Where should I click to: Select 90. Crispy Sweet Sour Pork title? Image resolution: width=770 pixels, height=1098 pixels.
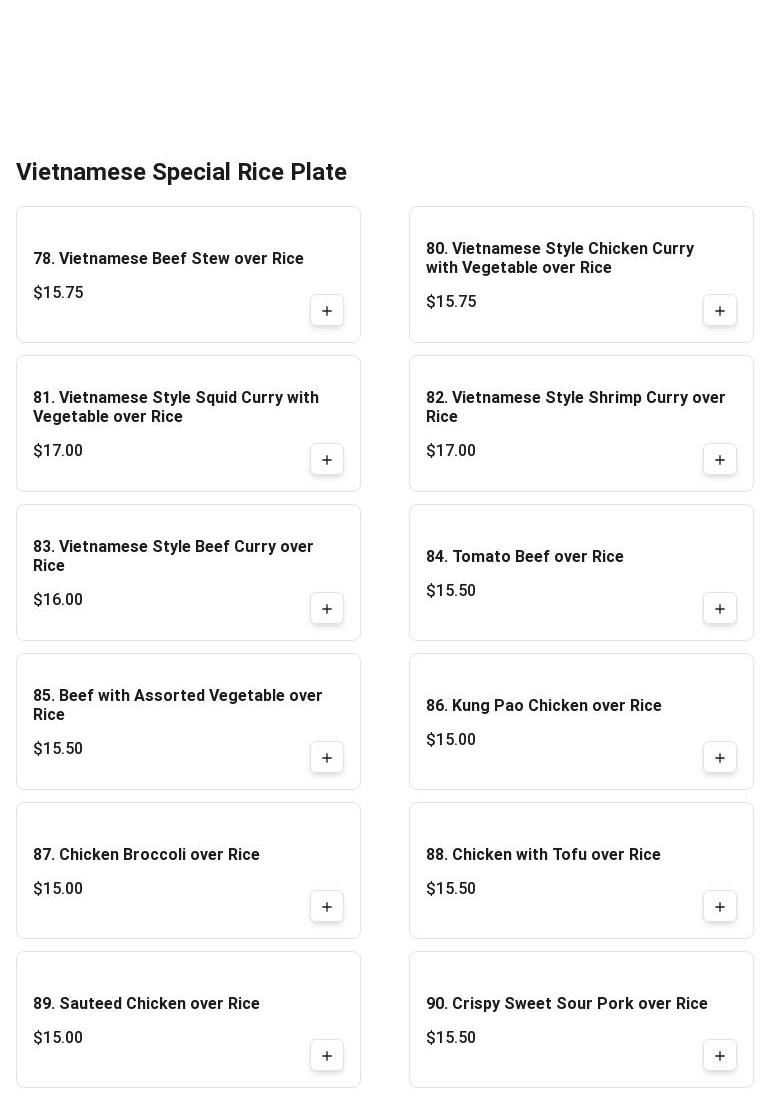click(566, 1004)
